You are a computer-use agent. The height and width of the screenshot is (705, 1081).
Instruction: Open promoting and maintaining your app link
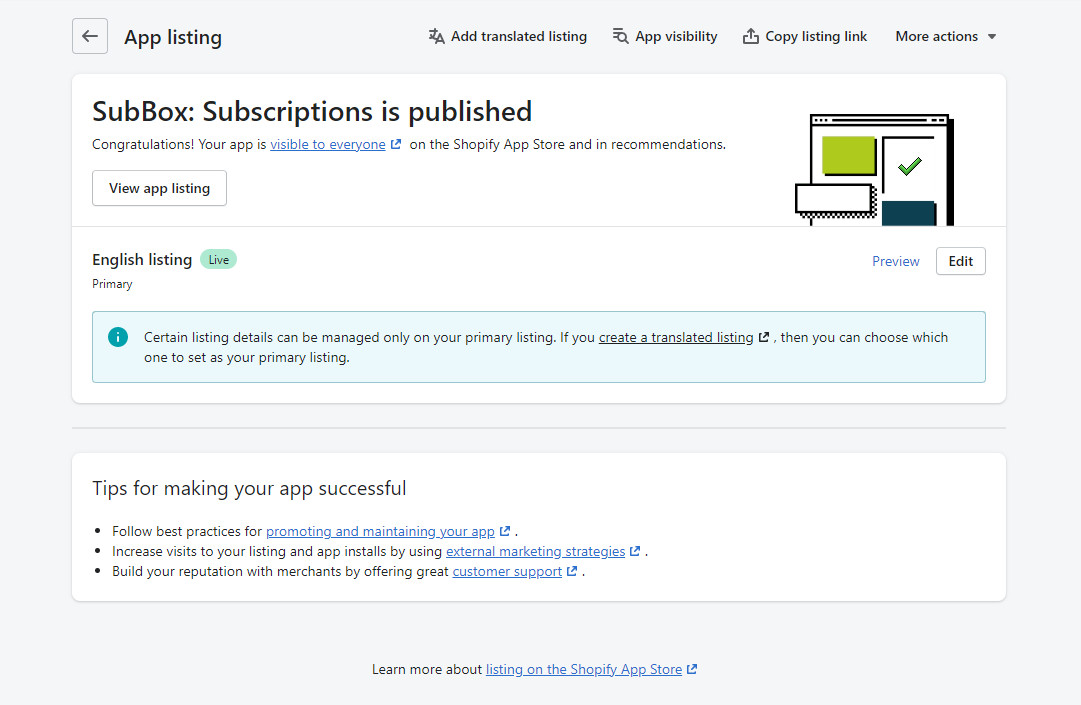click(381, 531)
